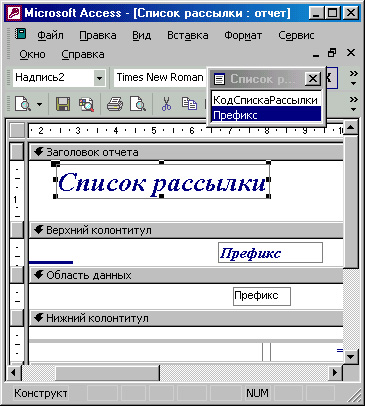
Task: Open the Вставка menu
Action: 188,35
